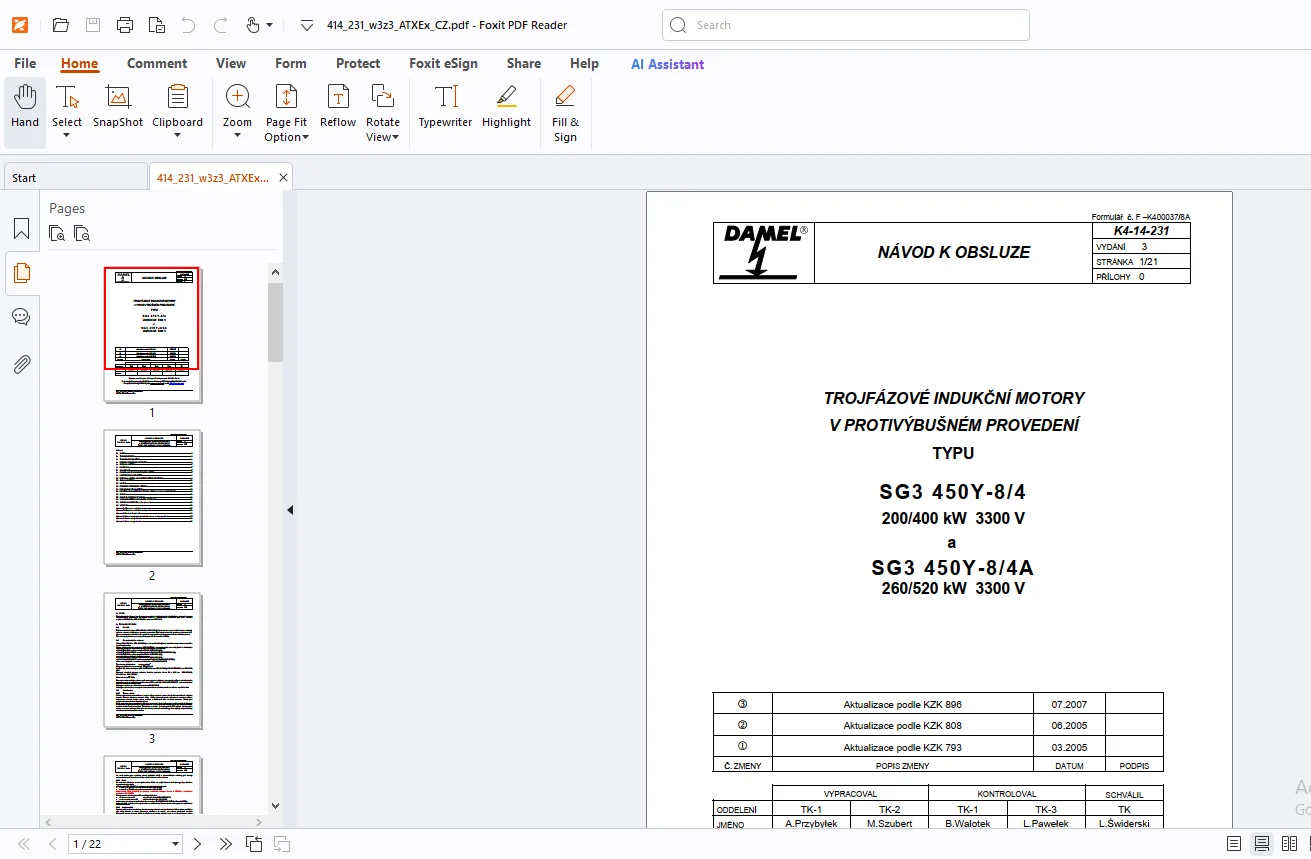Viewport: 1311px width, 859px height.
Task: Collapse the navigation panel with the arrow
Action: (290, 510)
